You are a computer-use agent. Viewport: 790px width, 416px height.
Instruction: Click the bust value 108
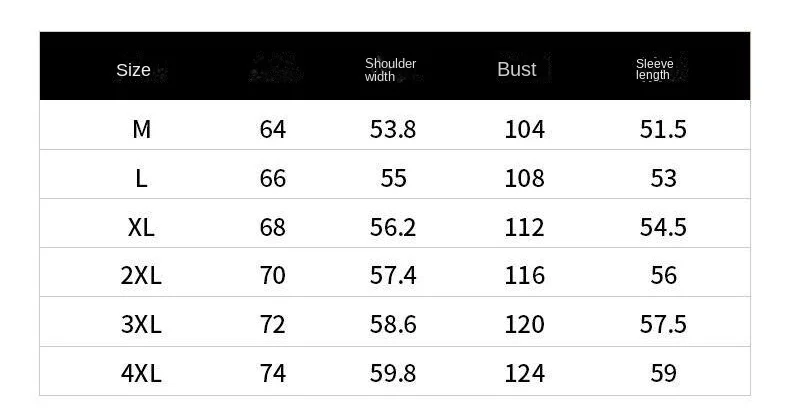tap(524, 178)
